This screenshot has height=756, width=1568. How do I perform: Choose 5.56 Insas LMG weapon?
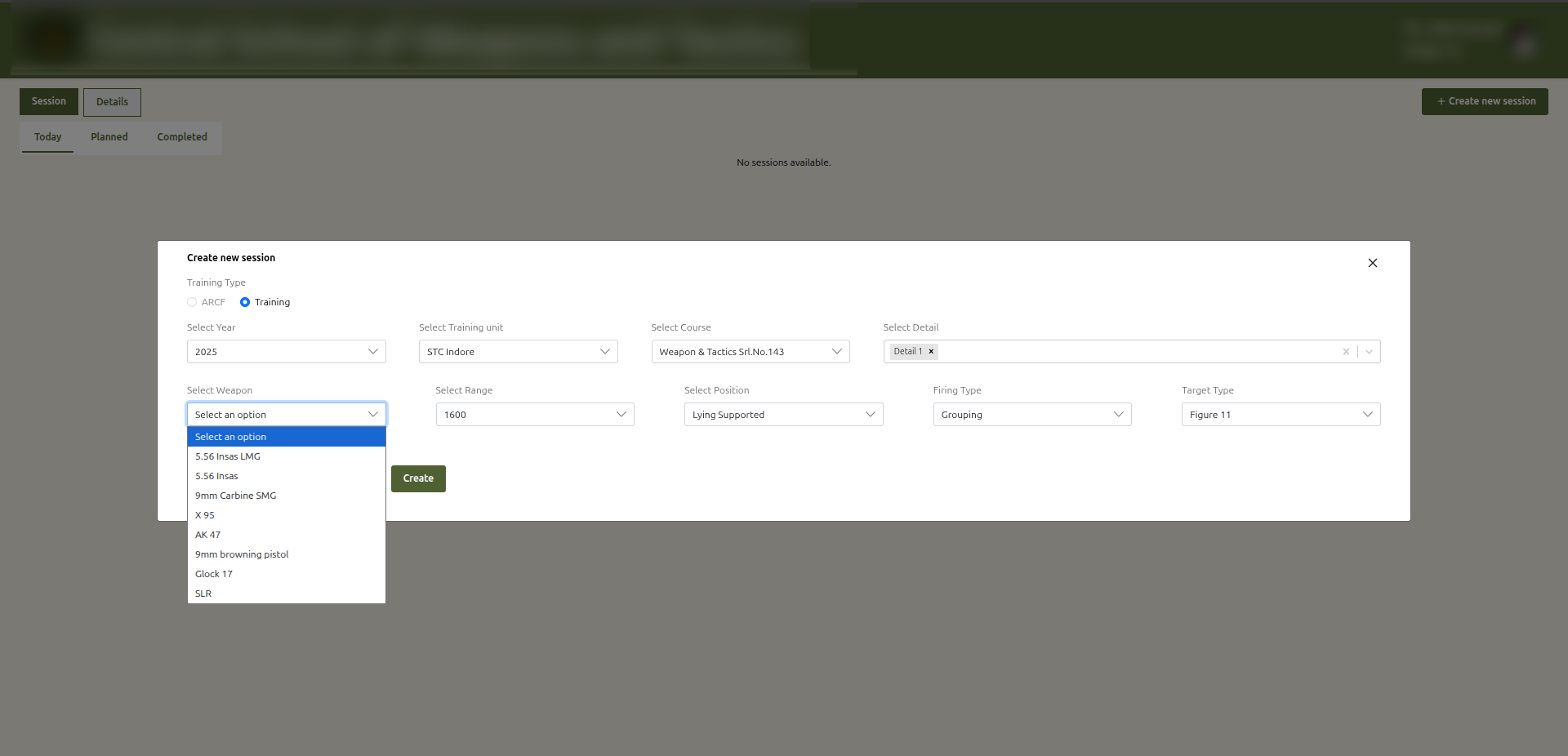click(x=228, y=456)
